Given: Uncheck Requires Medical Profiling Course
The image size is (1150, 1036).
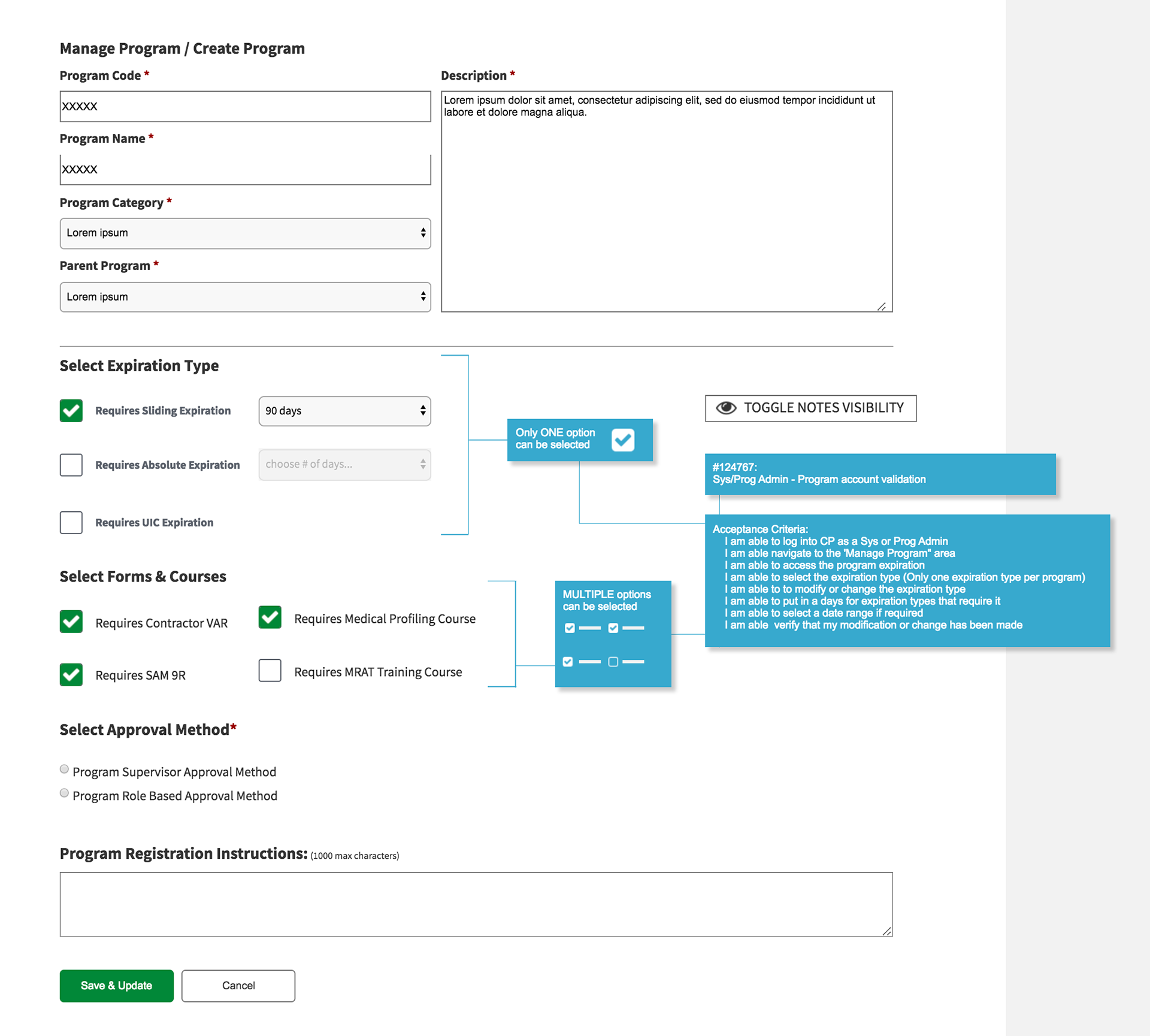Looking at the screenshot, I should (x=270, y=617).
